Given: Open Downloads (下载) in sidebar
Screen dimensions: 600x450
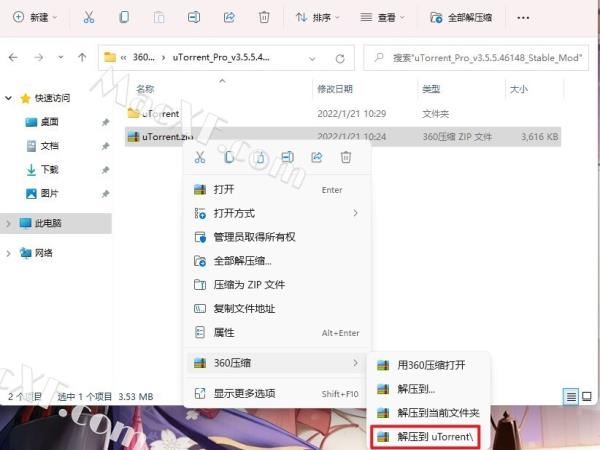Looking at the screenshot, I should coord(42,170).
